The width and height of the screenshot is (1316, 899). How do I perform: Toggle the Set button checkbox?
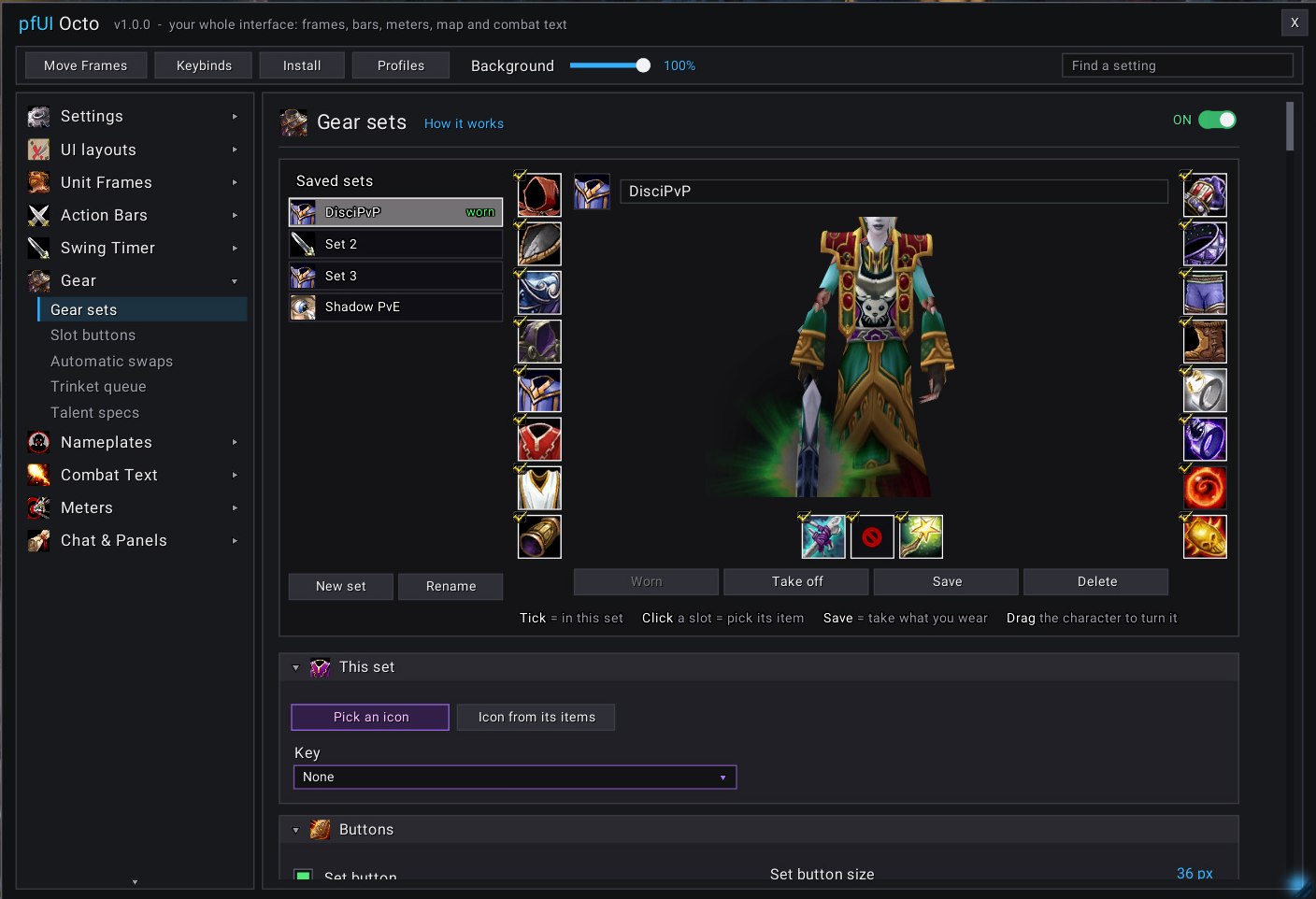point(303,876)
